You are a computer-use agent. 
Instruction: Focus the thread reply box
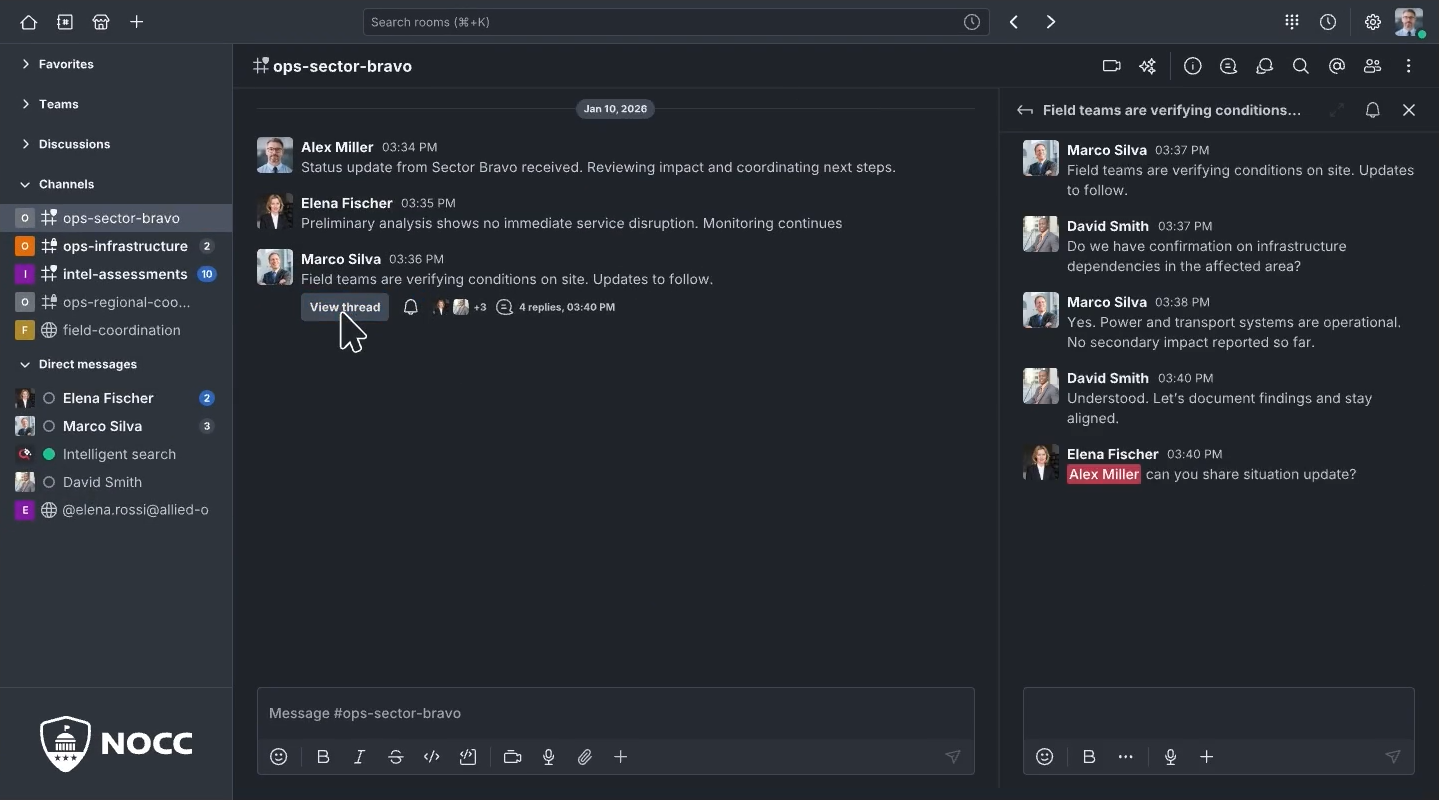(1219, 713)
